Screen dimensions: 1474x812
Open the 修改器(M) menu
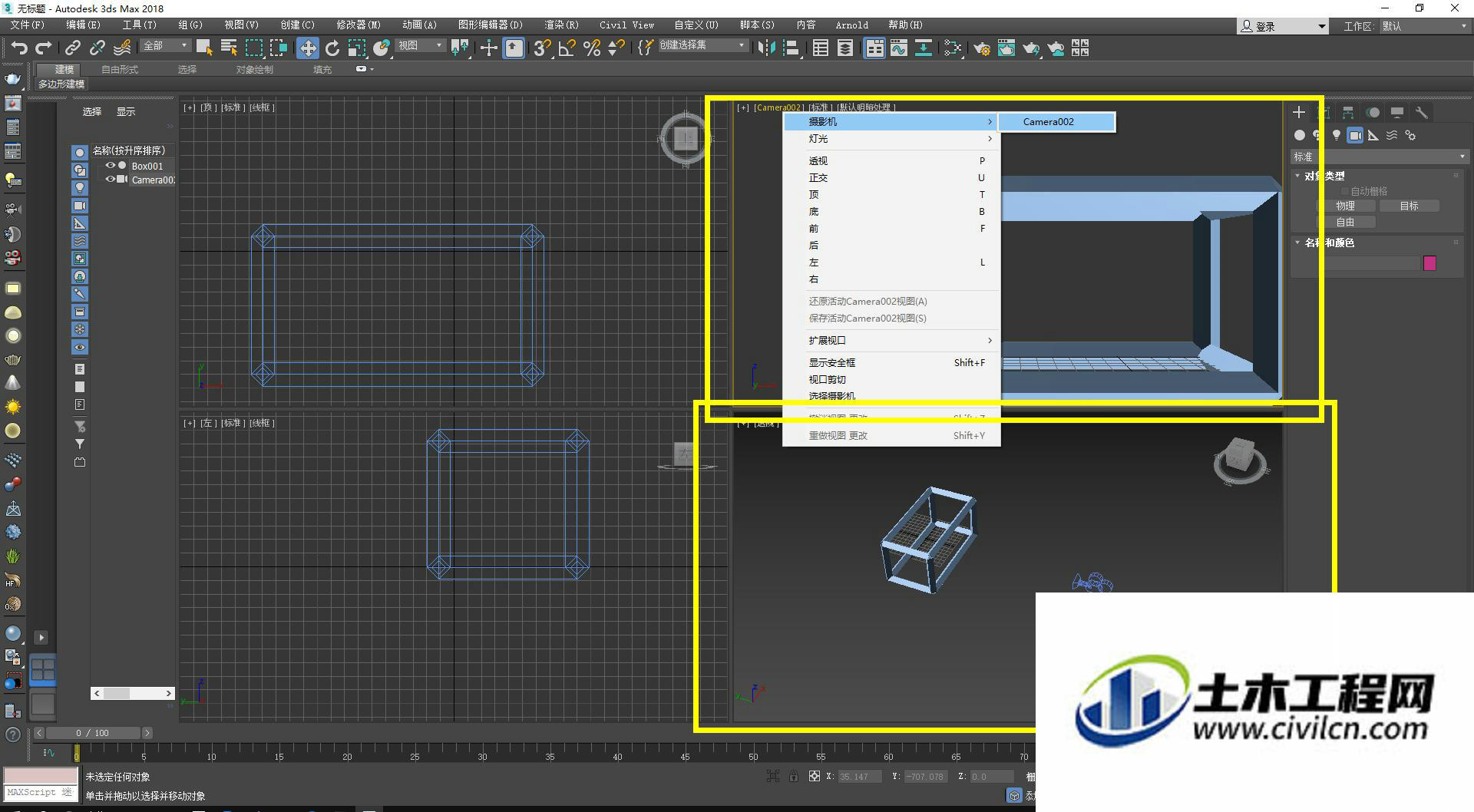click(358, 25)
